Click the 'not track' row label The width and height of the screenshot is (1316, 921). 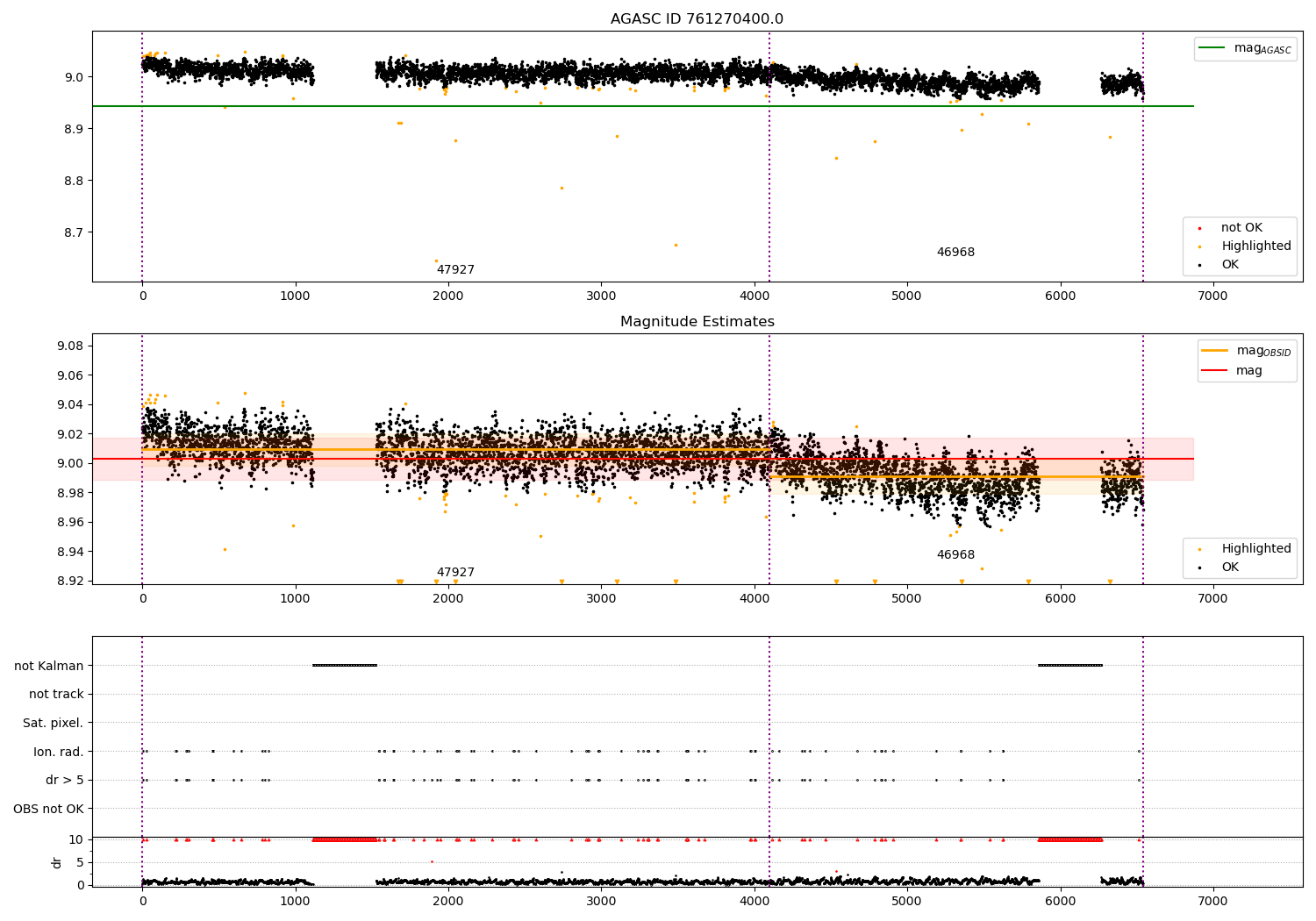56,695
